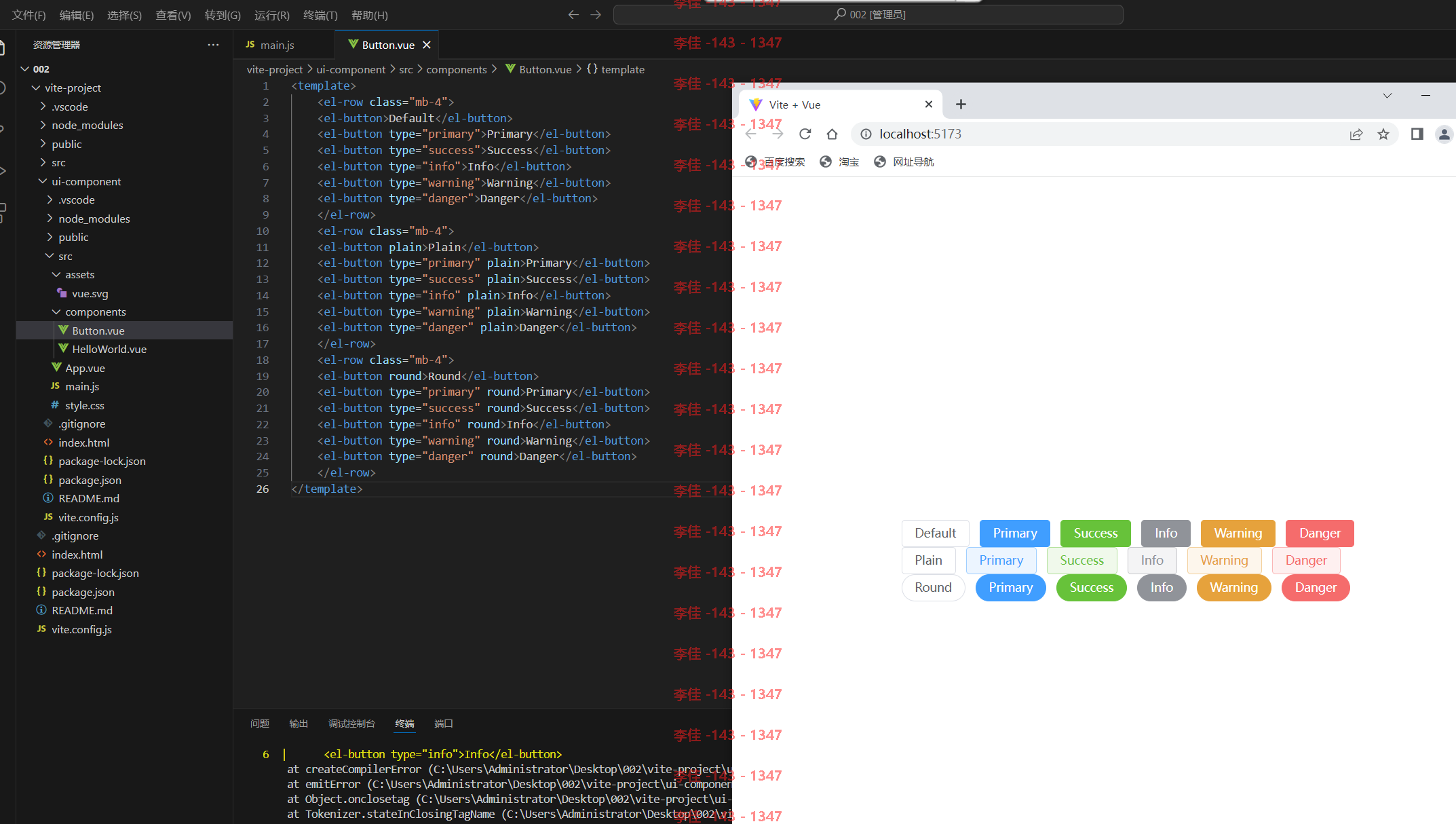Open the 选择(S) menu

[x=125, y=15]
